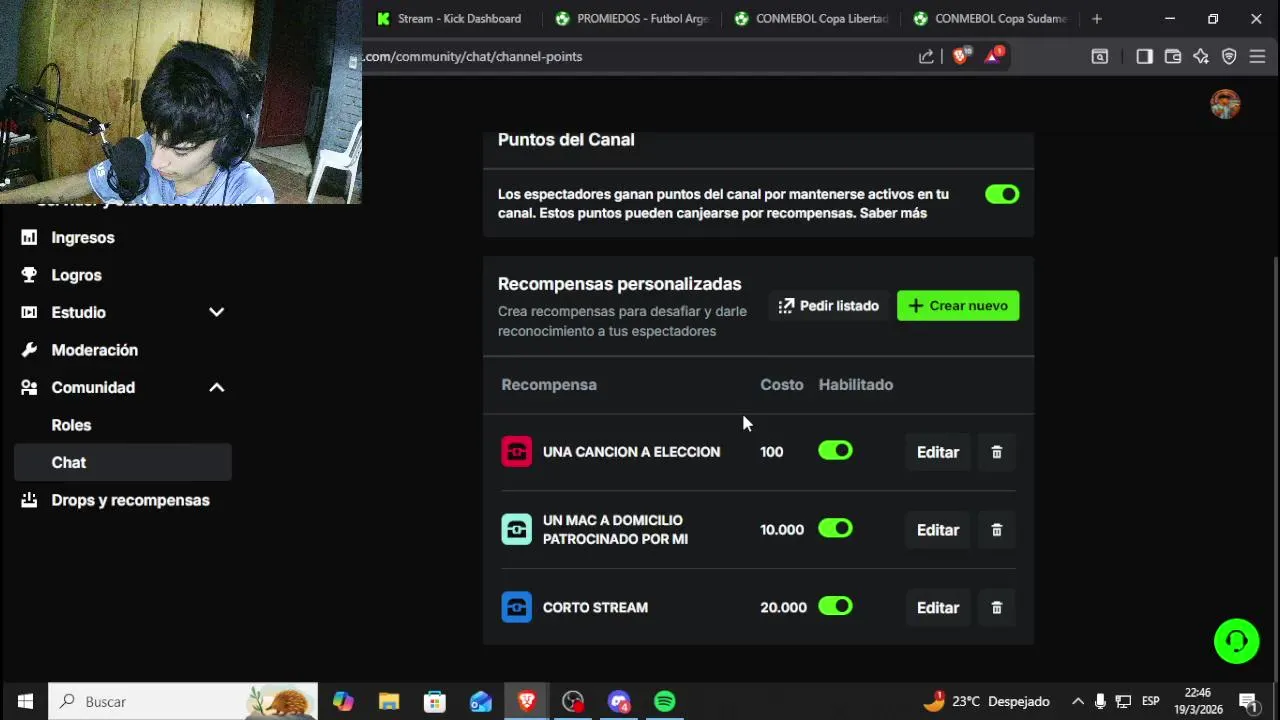Show hidden system tray icons

click(1077, 702)
